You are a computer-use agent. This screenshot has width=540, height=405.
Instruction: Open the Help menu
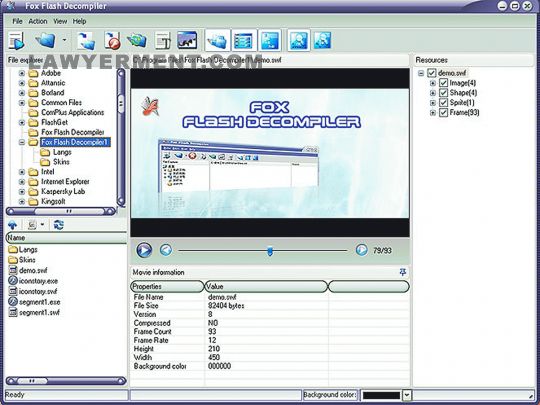(79, 21)
